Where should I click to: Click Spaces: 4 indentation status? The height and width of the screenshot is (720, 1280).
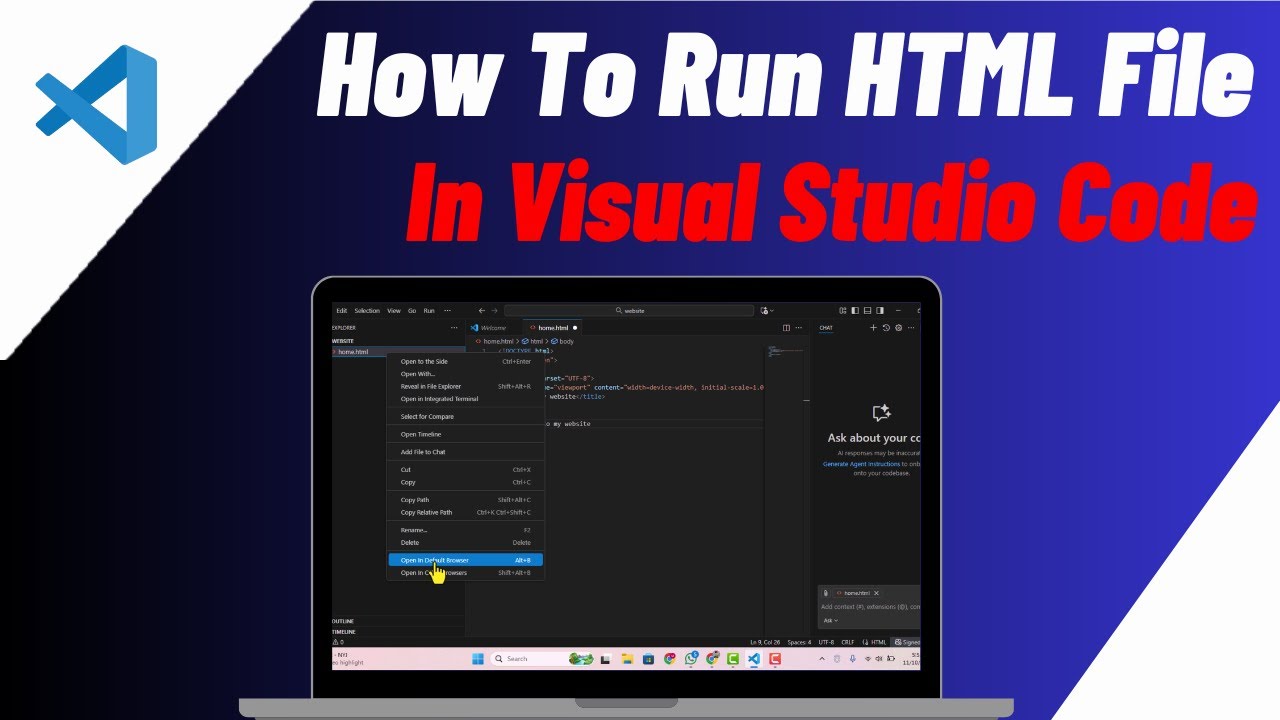pos(799,642)
